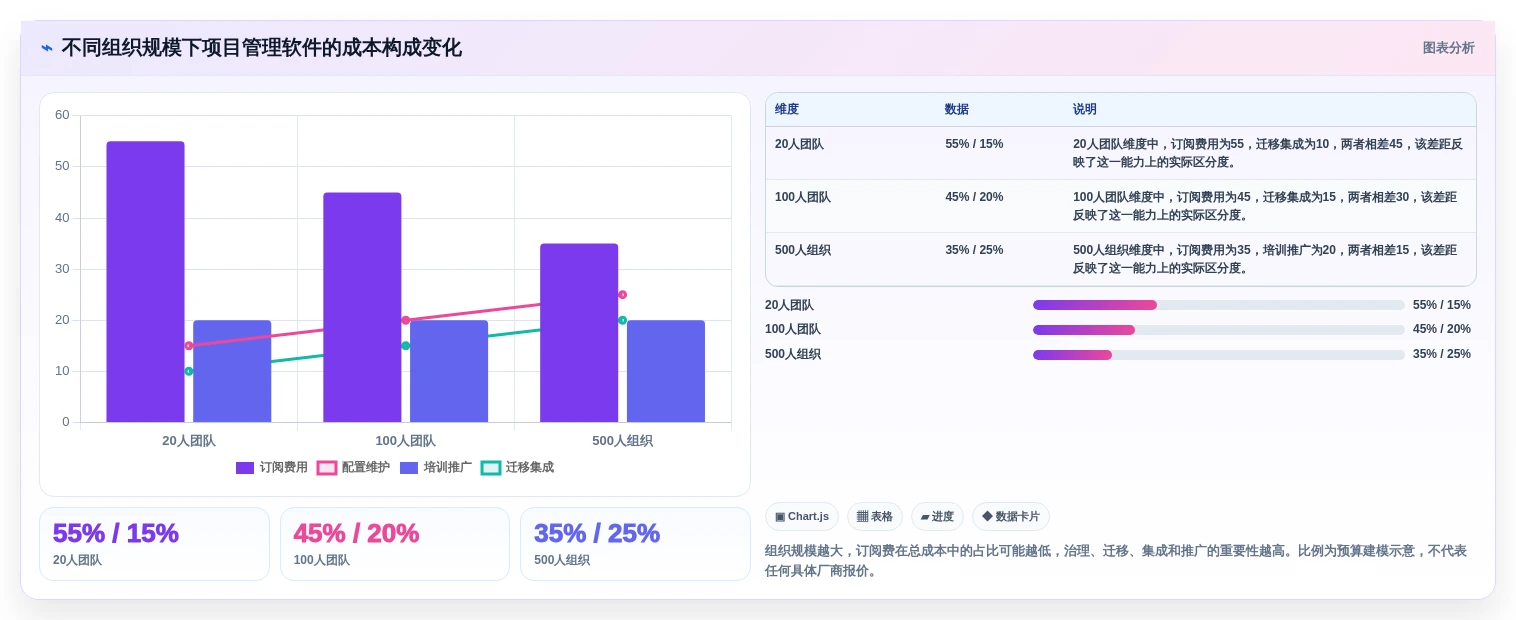
Task: Click the 20人团队 progress bar
Action: pos(1219,305)
